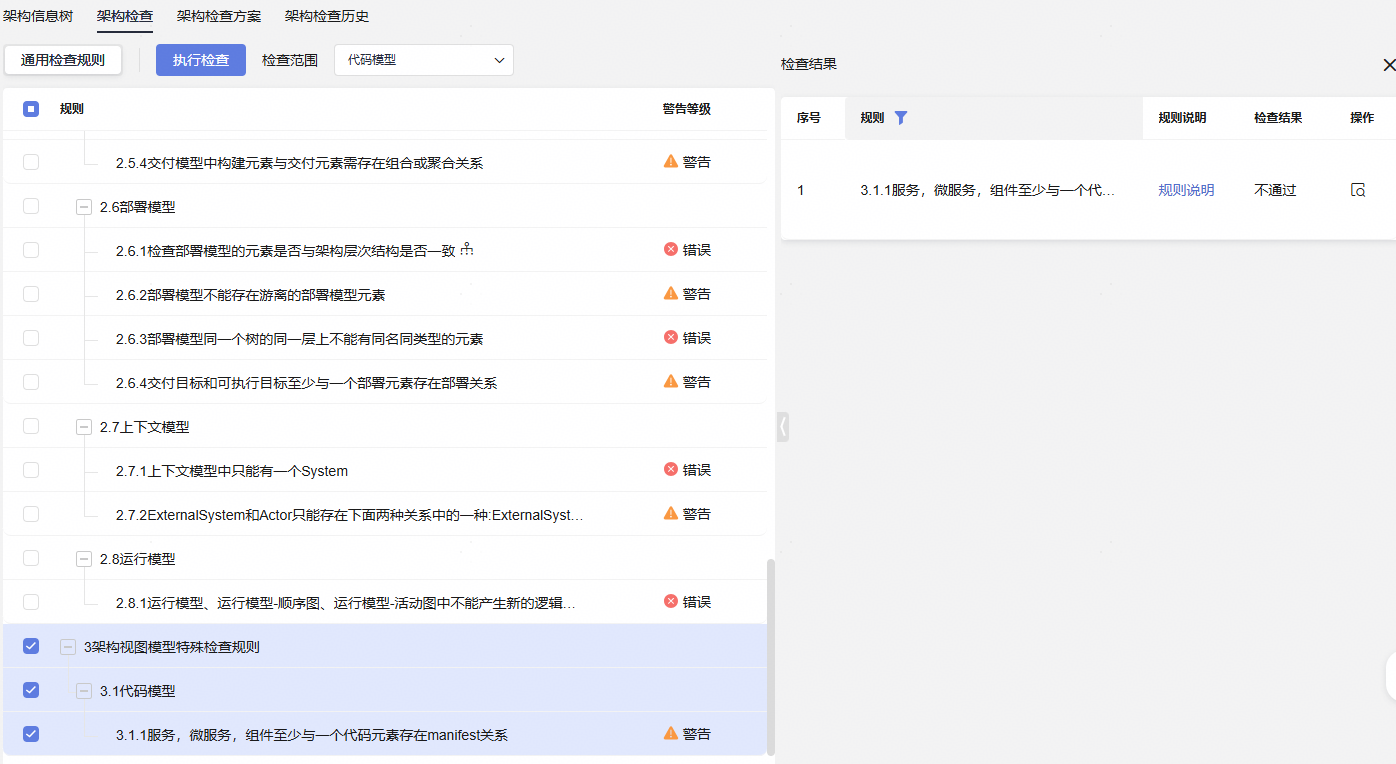The width and height of the screenshot is (1396, 764).
Task: Switch to the 架构检查方案 tab
Action: point(219,16)
